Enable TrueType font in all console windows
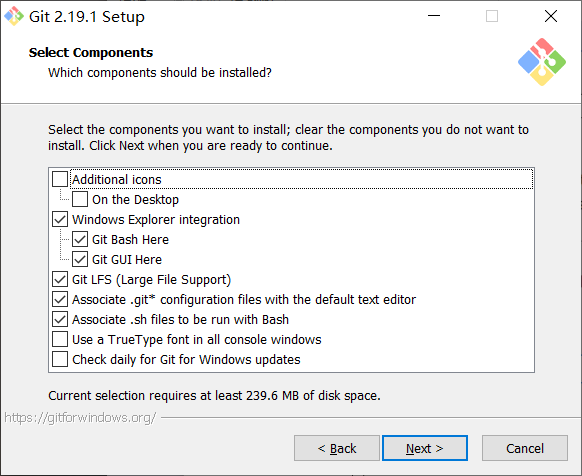Image resolution: width=582 pixels, height=476 pixels. (60, 339)
